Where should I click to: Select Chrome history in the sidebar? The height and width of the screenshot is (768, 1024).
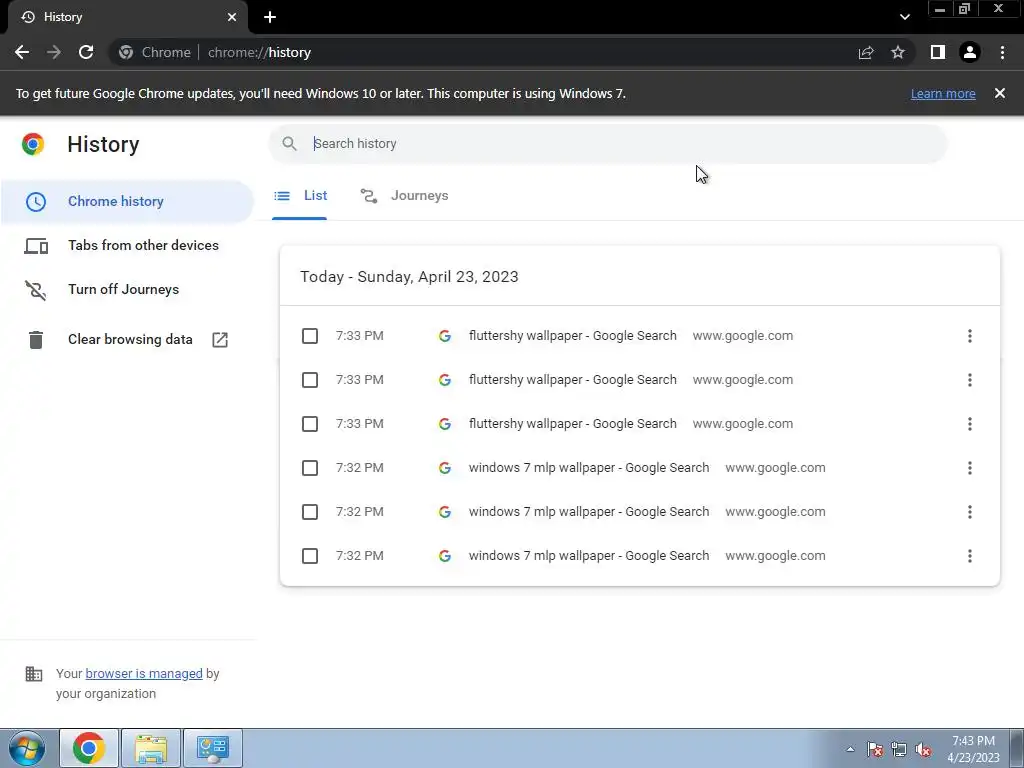click(x=127, y=201)
